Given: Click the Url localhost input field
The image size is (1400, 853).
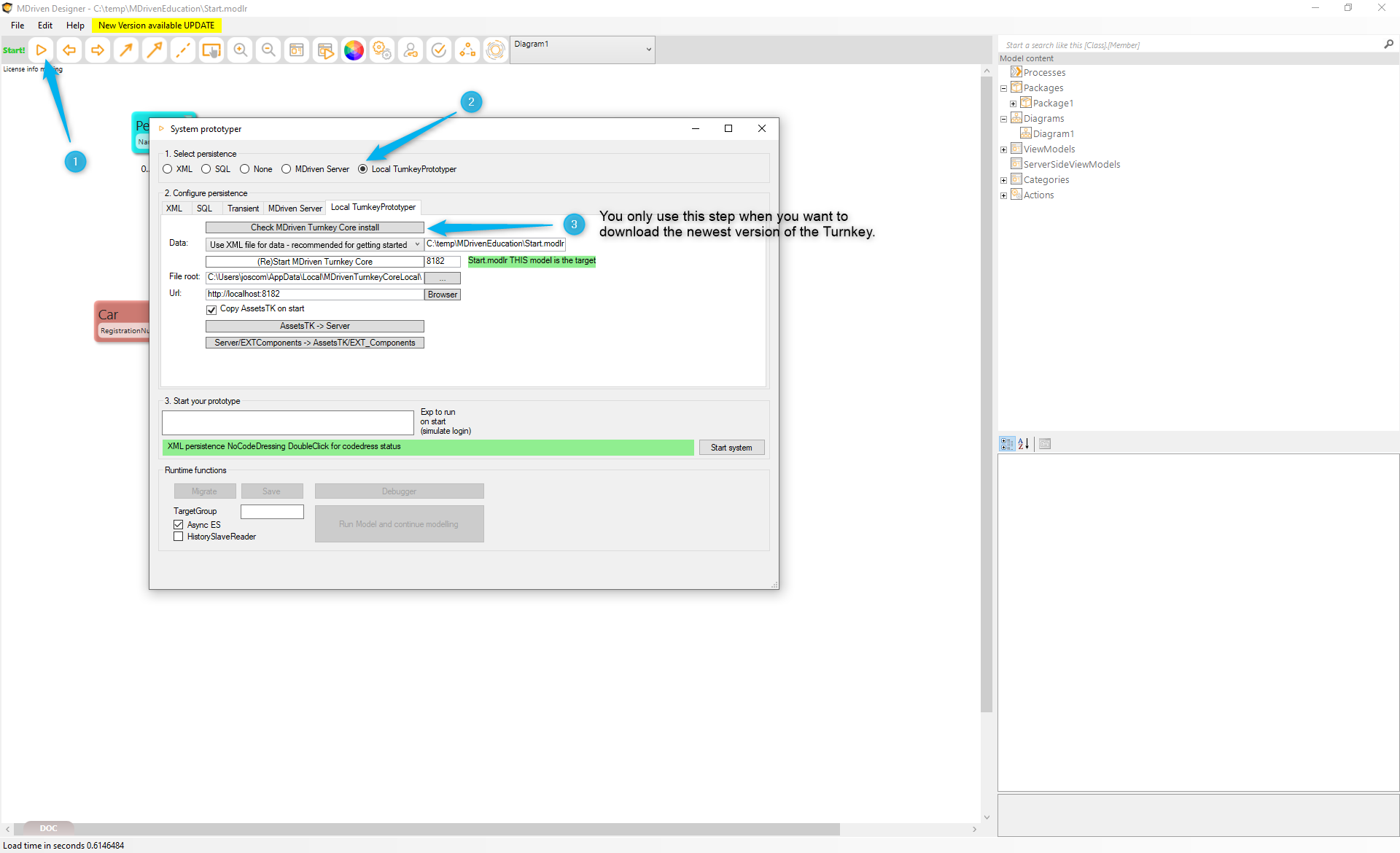Looking at the screenshot, I should (314, 295).
